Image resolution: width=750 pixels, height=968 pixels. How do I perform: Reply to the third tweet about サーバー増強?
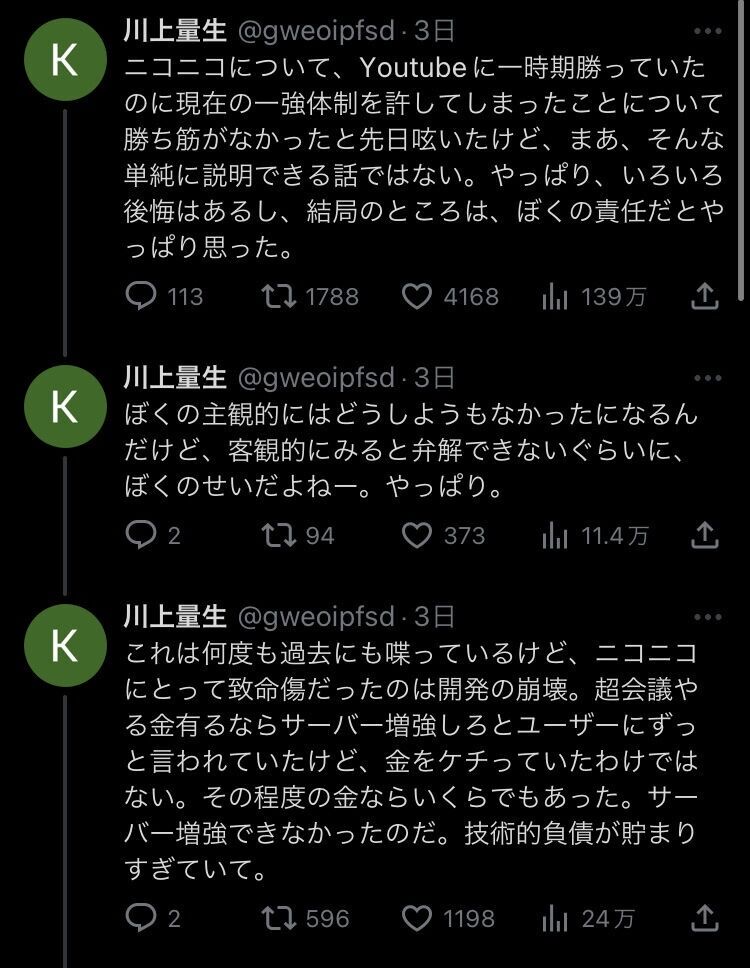(143, 917)
